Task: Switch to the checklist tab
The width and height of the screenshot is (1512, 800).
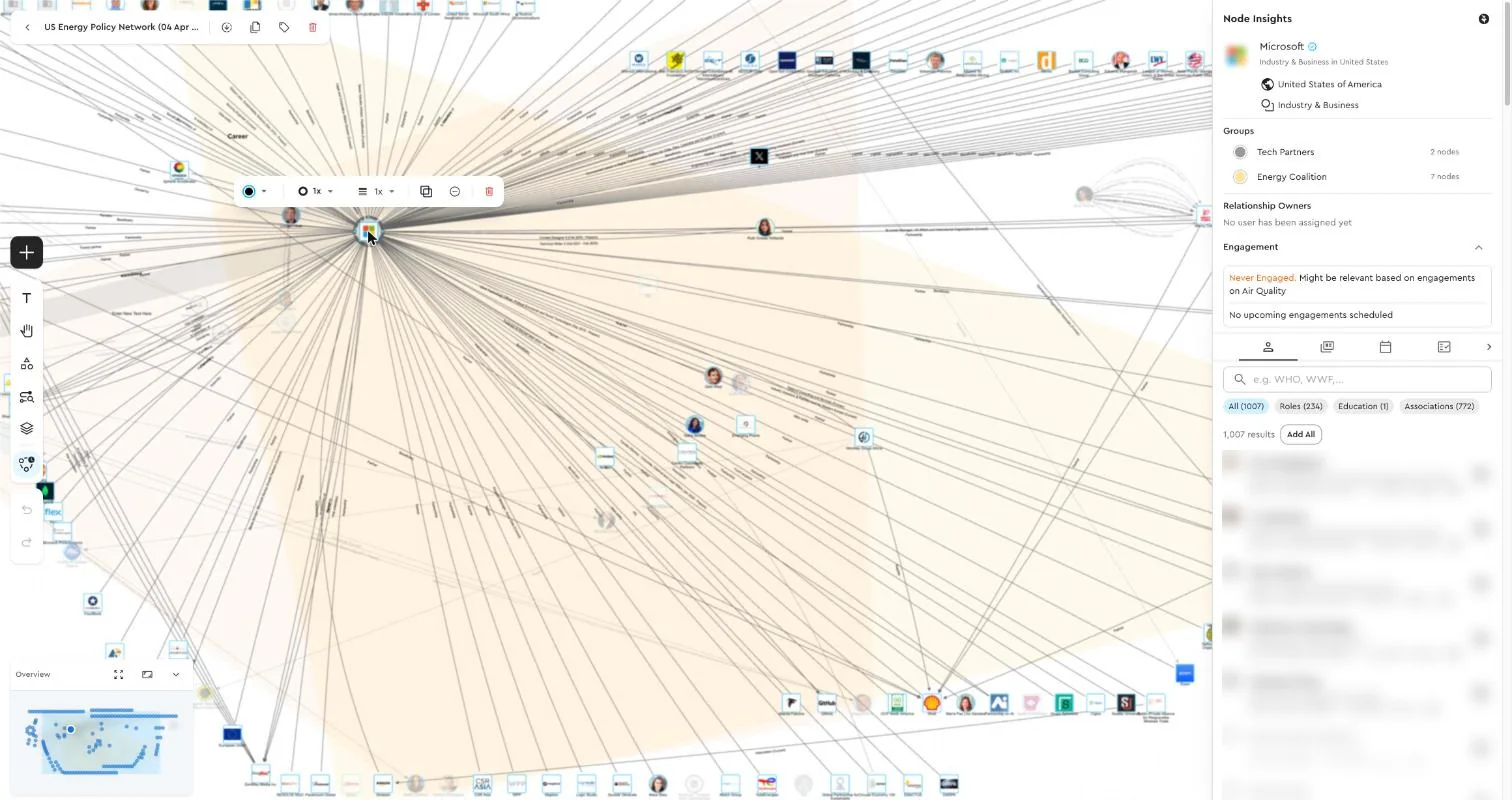Action: [1444, 347]
